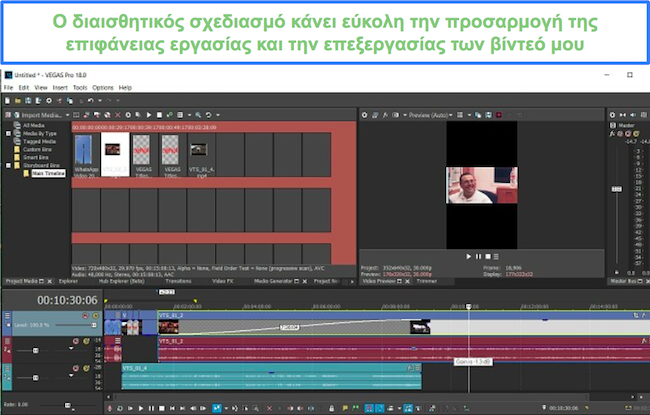Click save snapshot to file icon

coord(488,115)
